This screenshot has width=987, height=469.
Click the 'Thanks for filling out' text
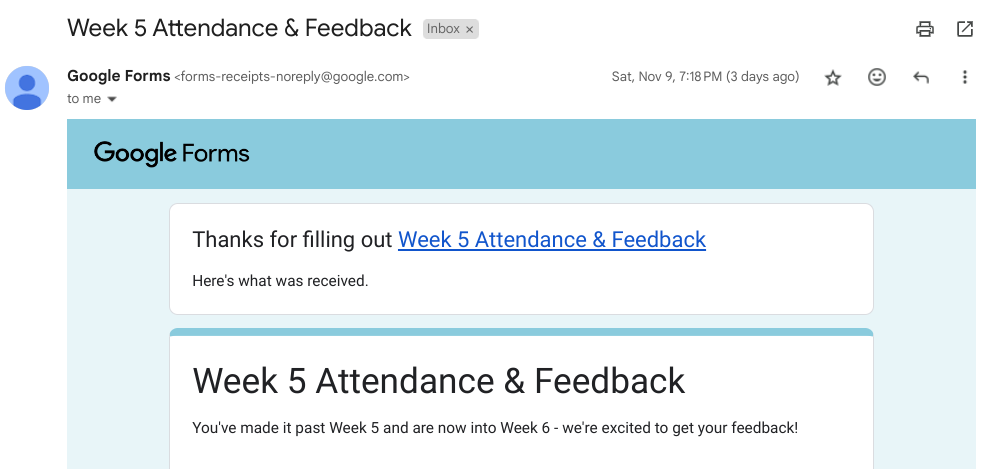coord(293,240)
